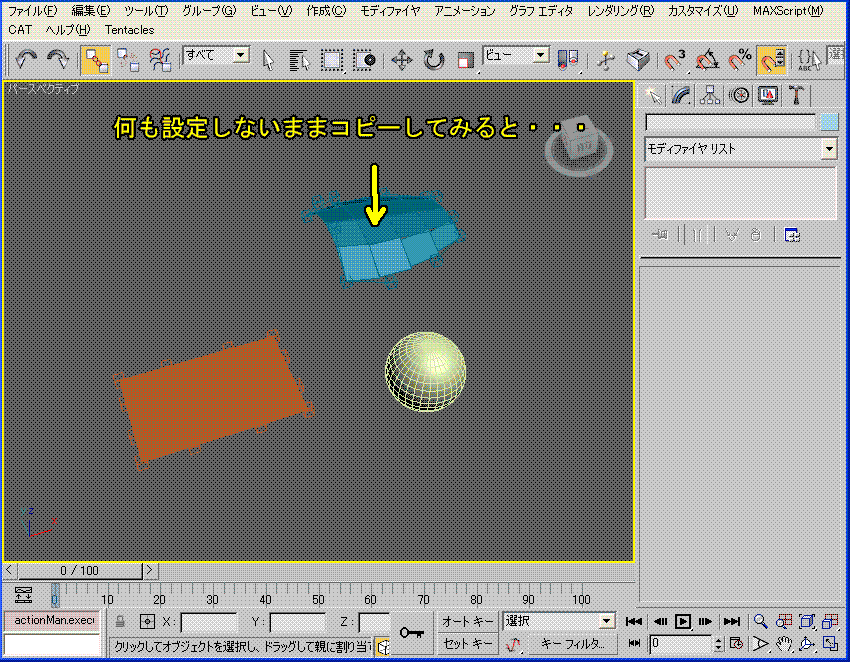Image resolution: width=850 pixels, height=662 pixels.
Task: Switch to the Hierarchy command panel tab
Action: pos(710,96)
